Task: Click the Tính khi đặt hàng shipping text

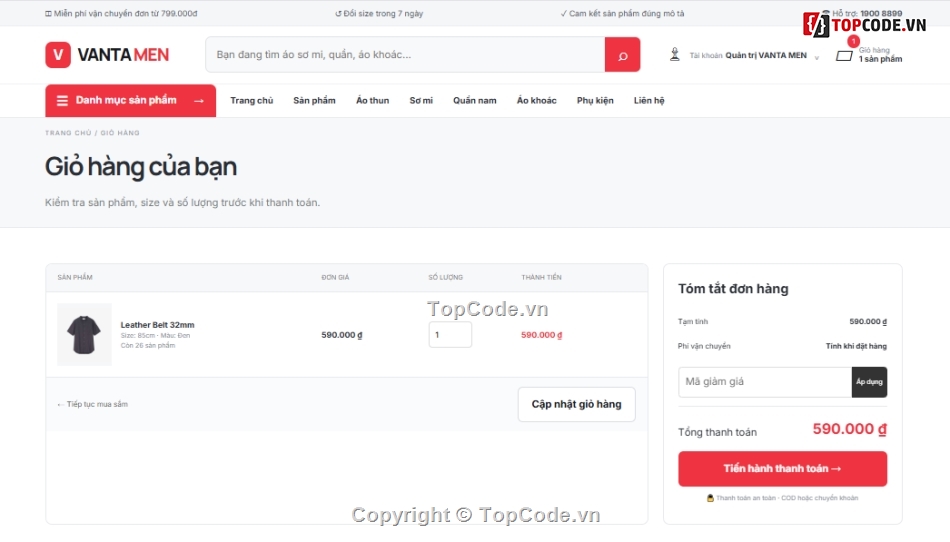Action: pyautogui.click(x=856, y=346)
